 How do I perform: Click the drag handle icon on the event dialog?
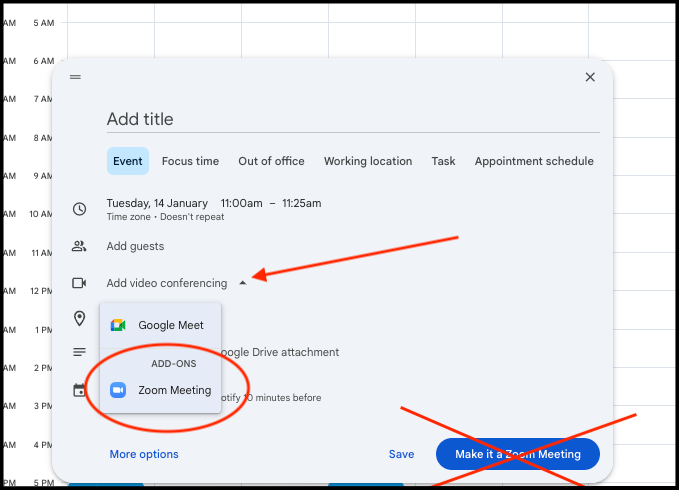tap(75, 77)
